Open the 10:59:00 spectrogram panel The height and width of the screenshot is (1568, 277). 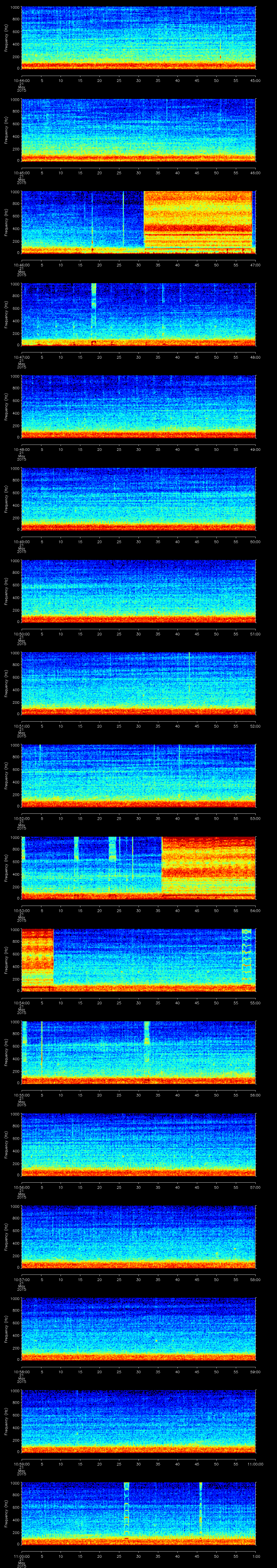(138, 1421)
